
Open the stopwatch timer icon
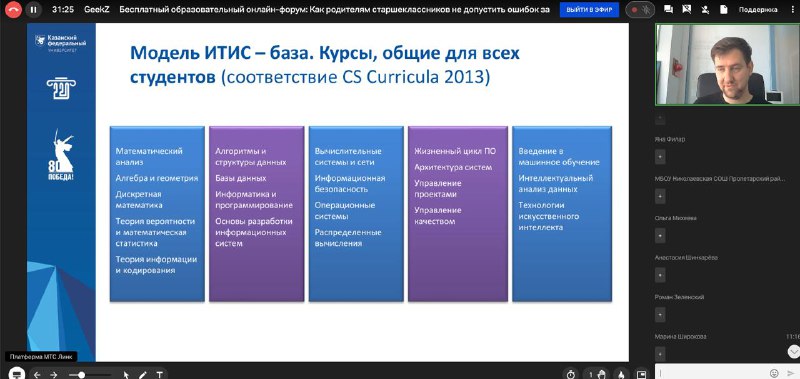571,374
